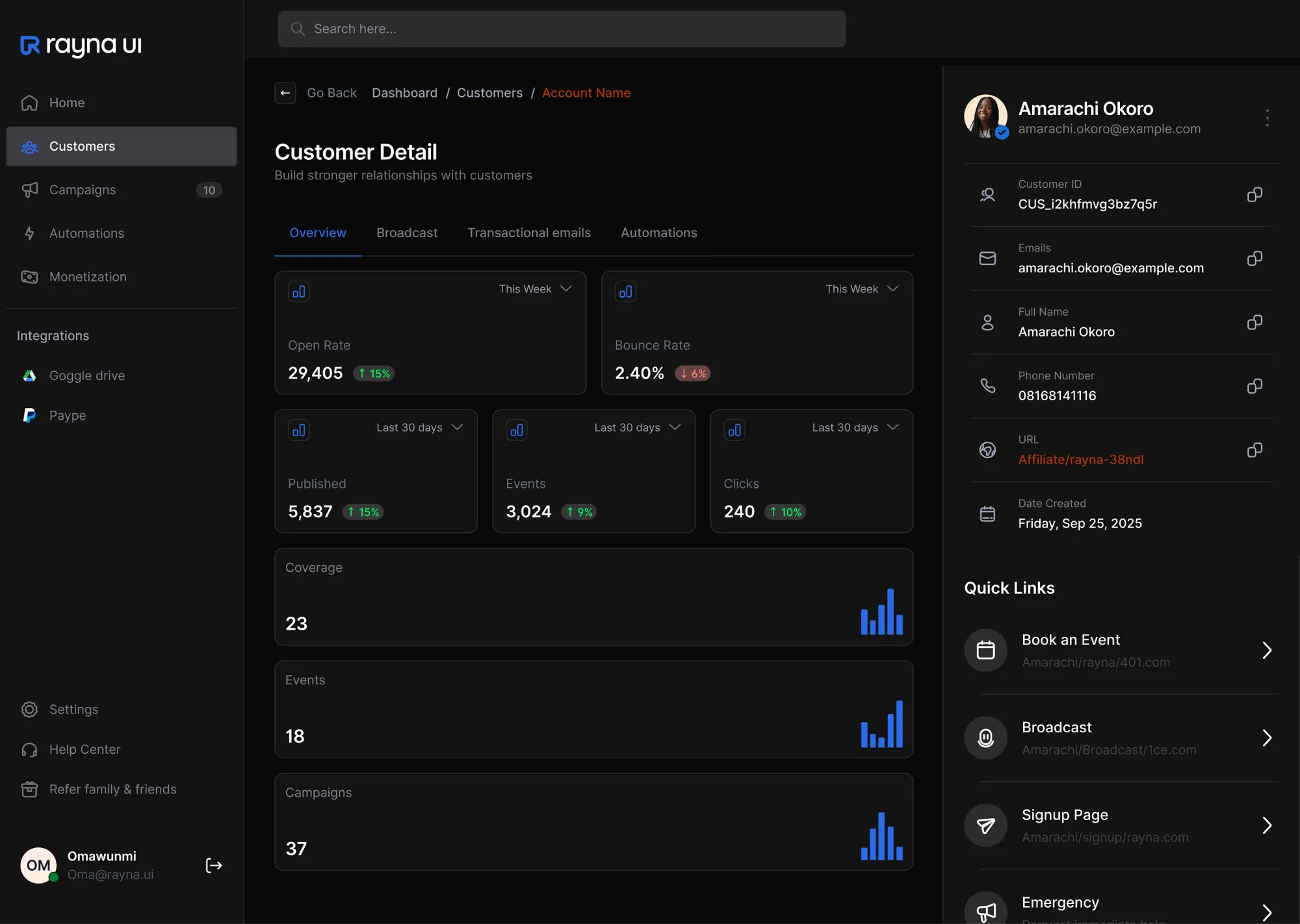Click the Customers breadcrumb link
1300x924 pixels.
pos(489,93)
